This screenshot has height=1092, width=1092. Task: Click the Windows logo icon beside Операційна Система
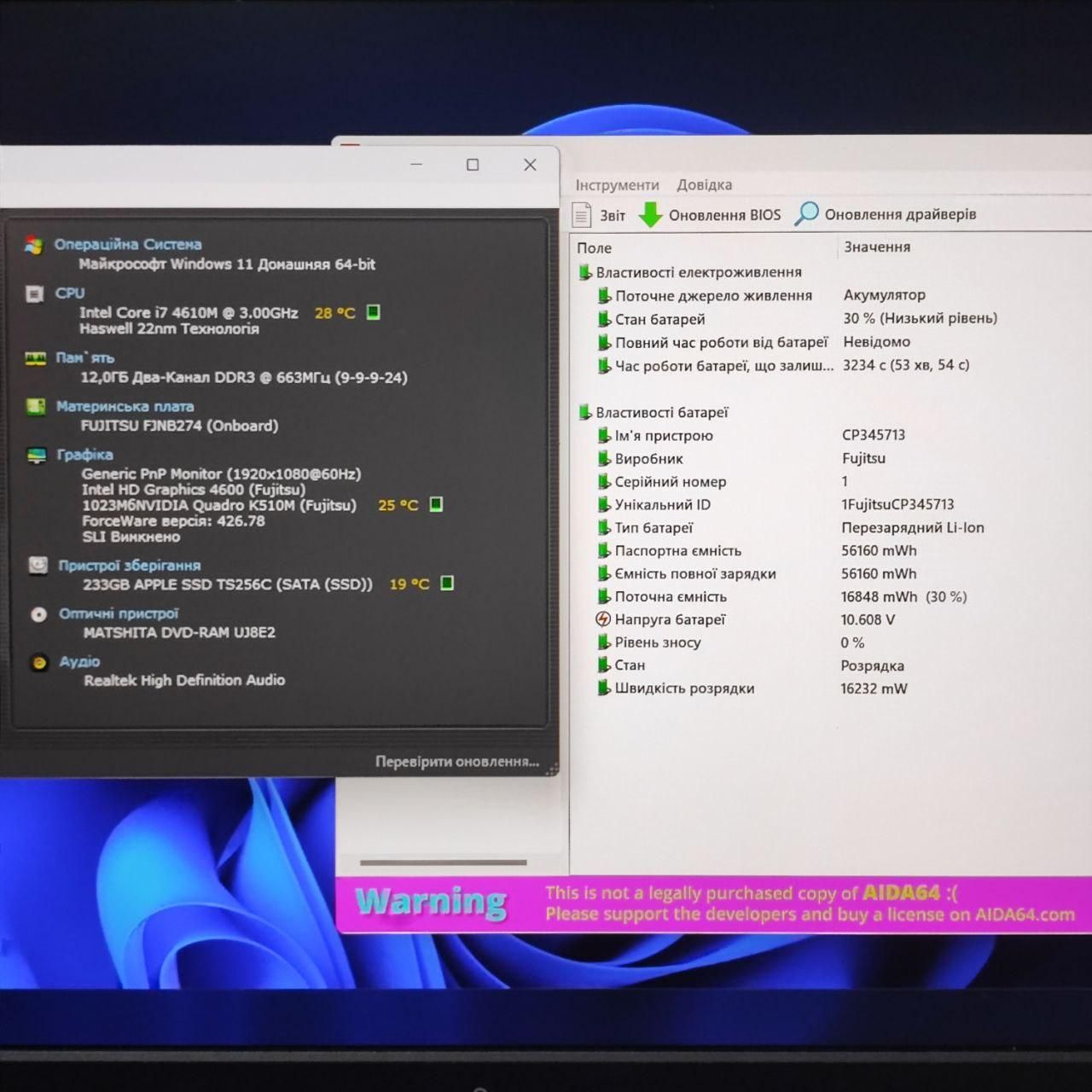(x=33, y=245)
